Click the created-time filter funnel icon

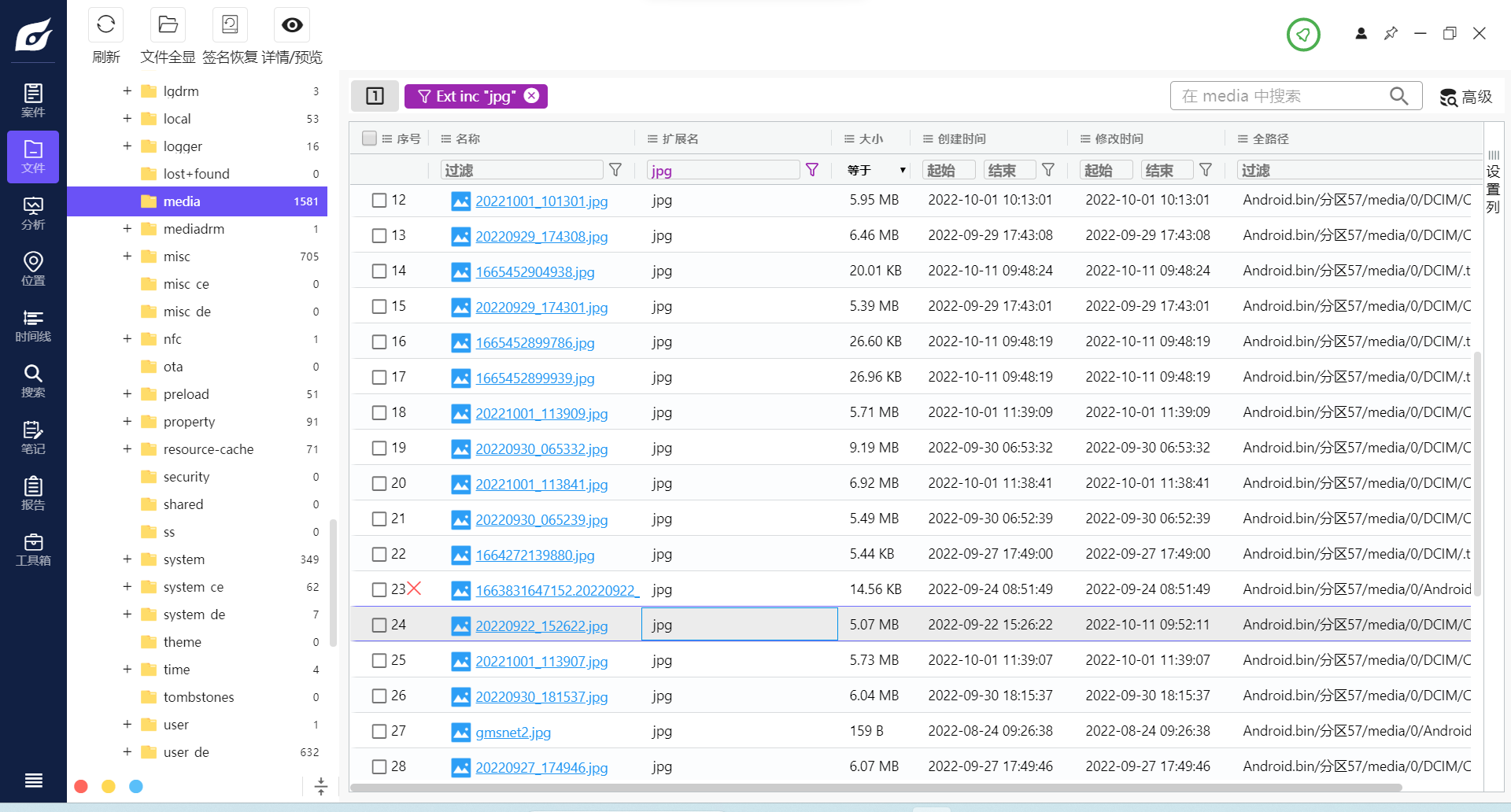tap(1048, 170)
